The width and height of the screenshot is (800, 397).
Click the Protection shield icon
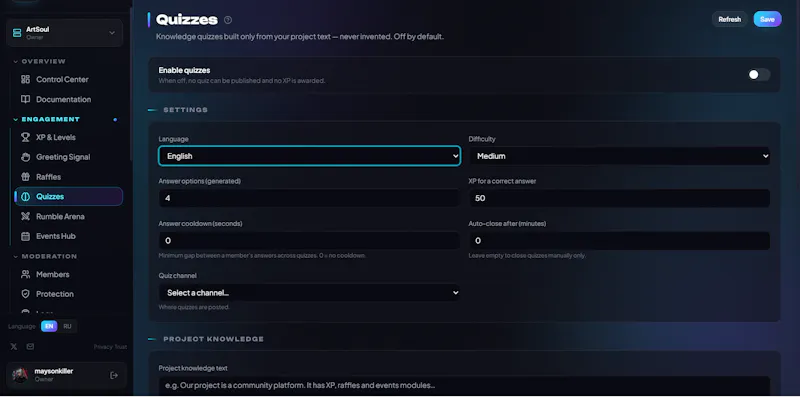[25, 294]
